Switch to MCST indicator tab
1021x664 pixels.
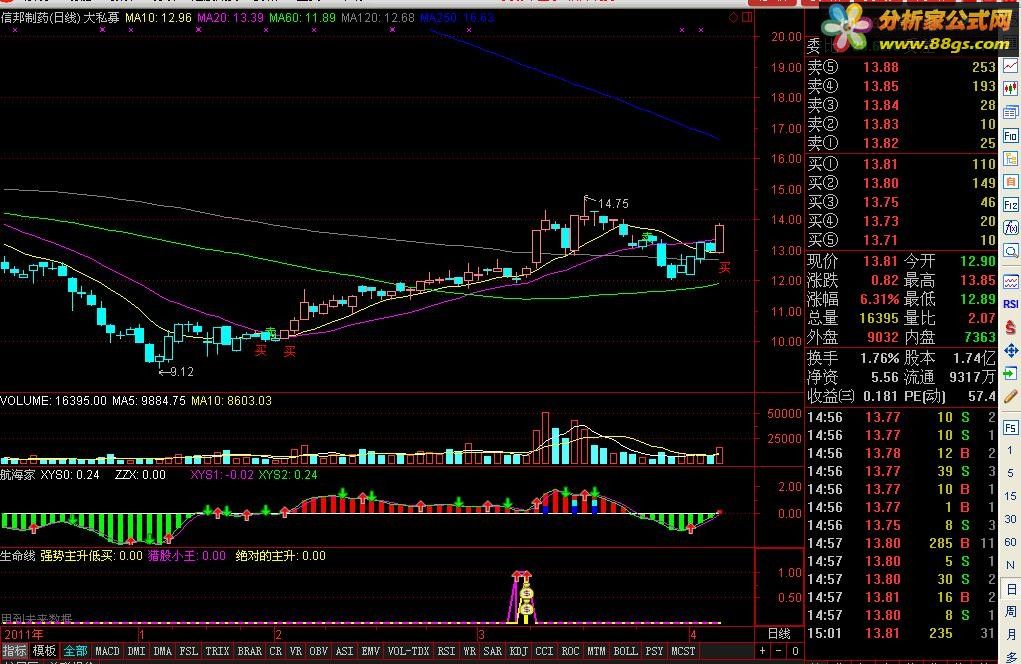[683, 651]
